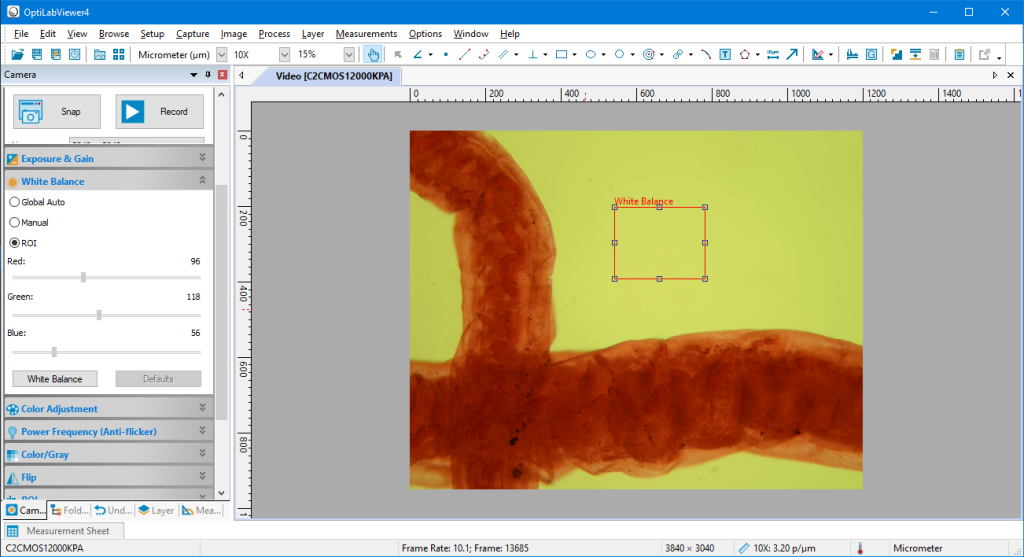Click the clipboard measurement icon in toolbar
Viewport: 1024px width, 557px height.
959,54
